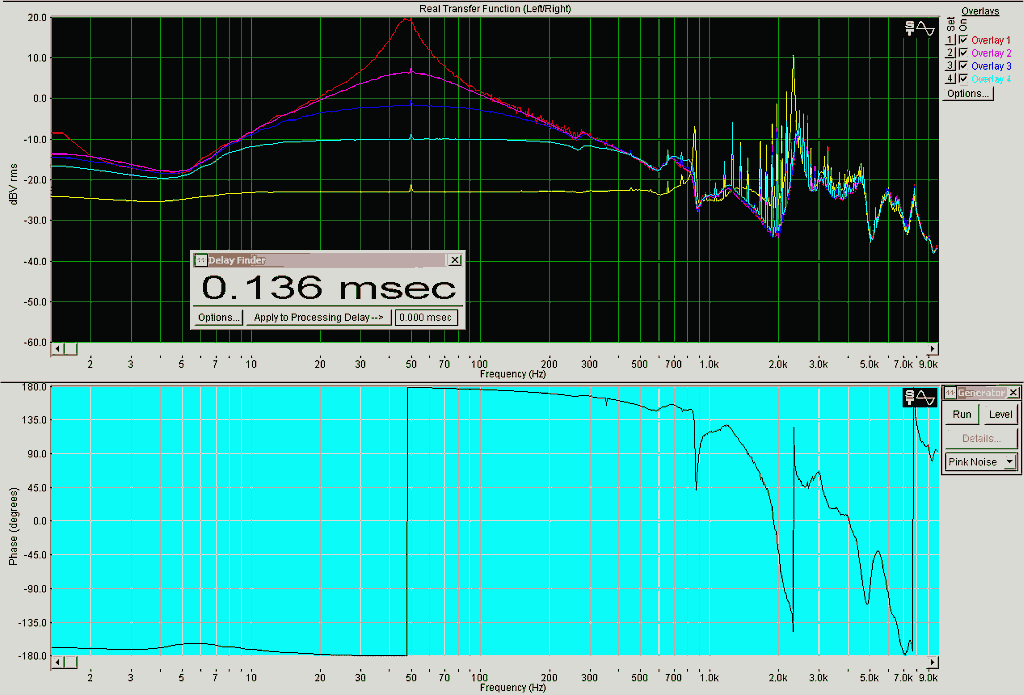Click the magenta Overlay 2 label
Viewport: 1024px width, 695px height.
coord(991,53)
